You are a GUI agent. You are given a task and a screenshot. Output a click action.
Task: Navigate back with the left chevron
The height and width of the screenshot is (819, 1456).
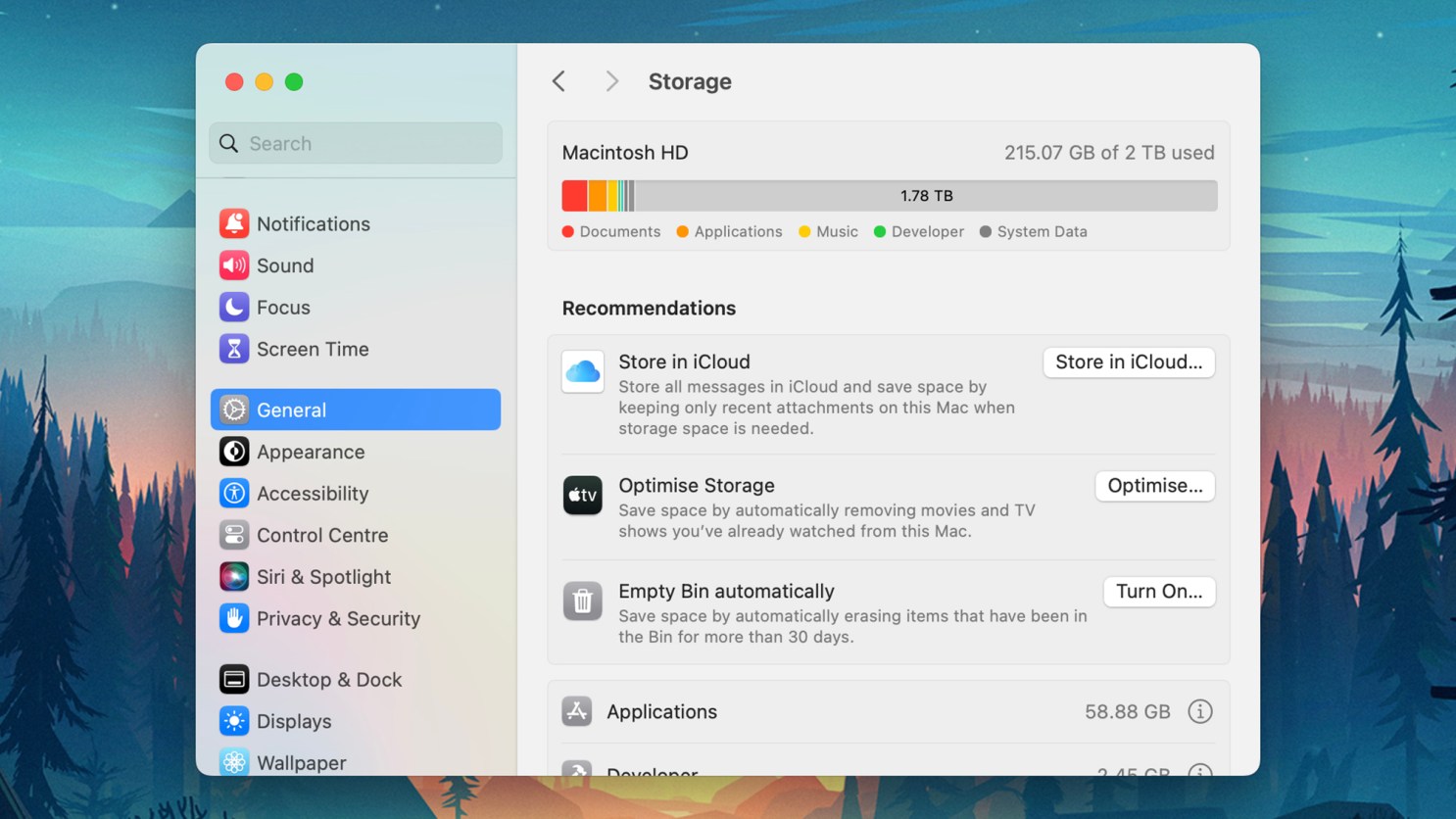[558, 81]
